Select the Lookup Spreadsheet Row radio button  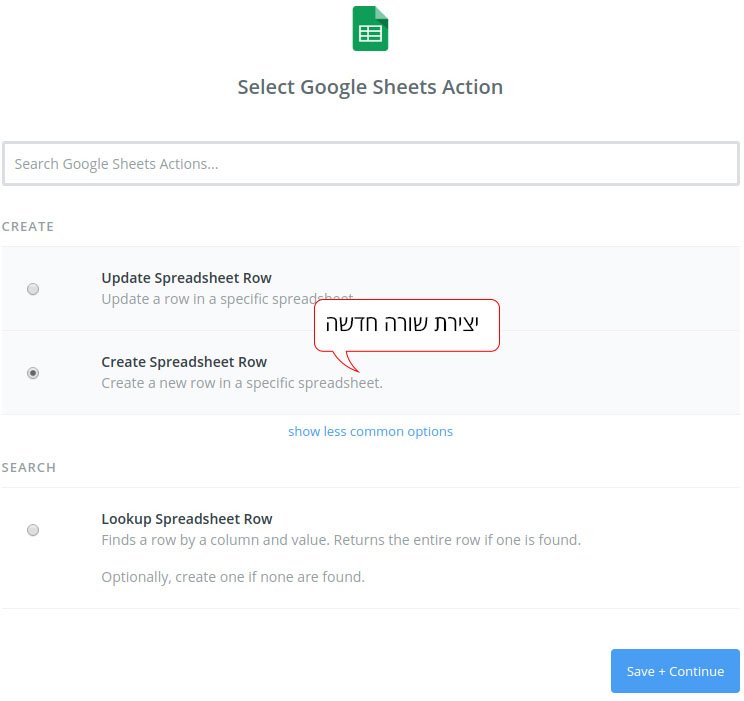click(33, 530)
